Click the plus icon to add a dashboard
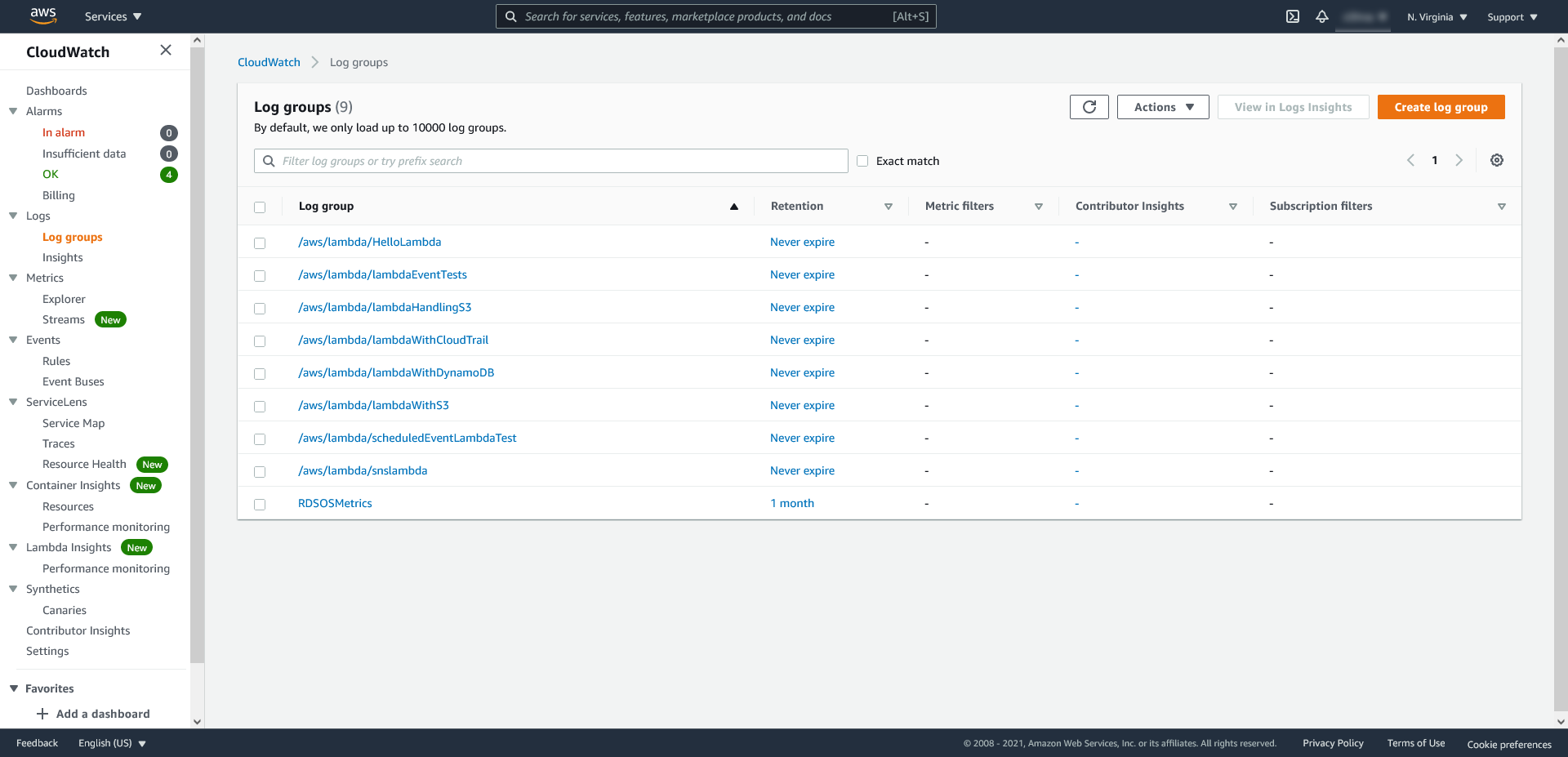The width and height of the screenshot is (1568, 757). pos(42,714)
